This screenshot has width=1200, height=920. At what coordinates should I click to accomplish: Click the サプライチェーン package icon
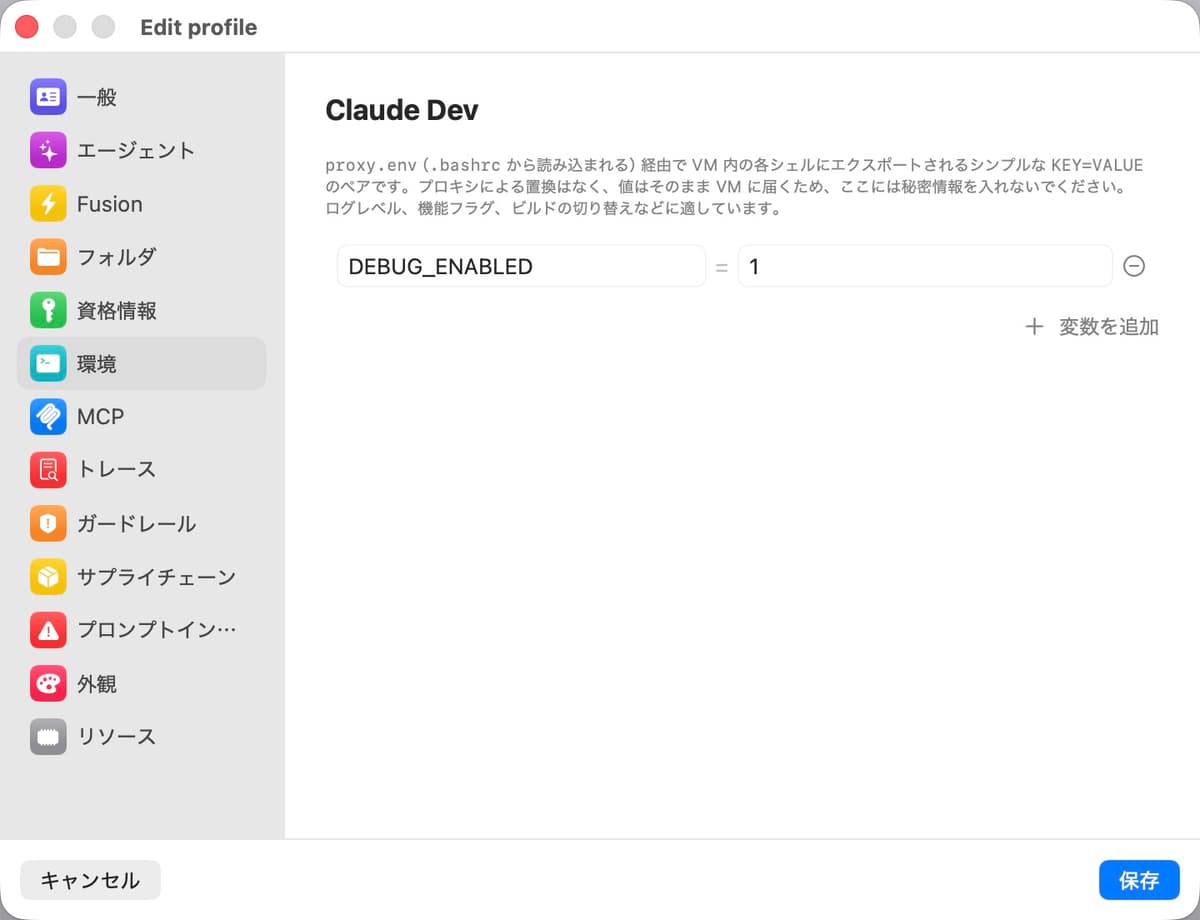coord(48,577)
